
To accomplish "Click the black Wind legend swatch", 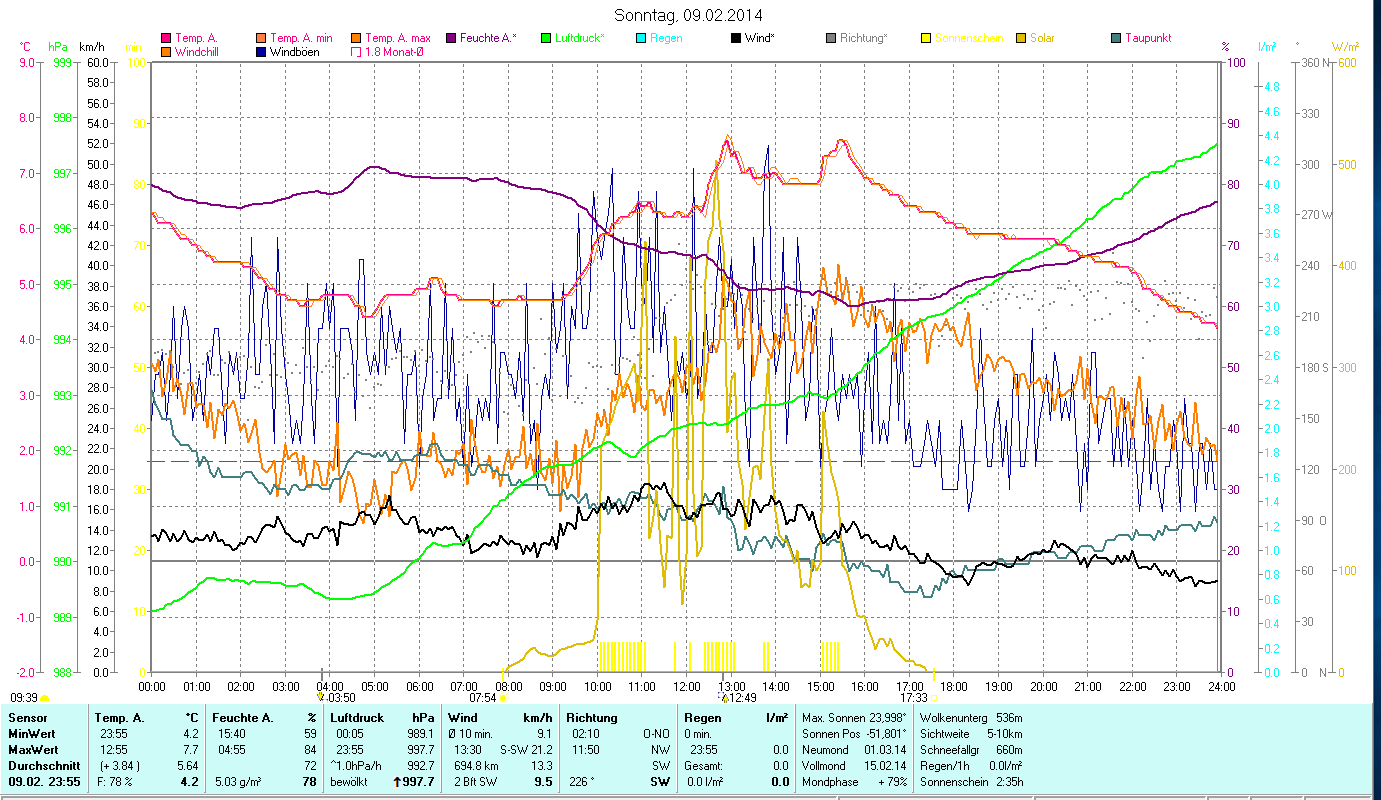I will point(736,38).
